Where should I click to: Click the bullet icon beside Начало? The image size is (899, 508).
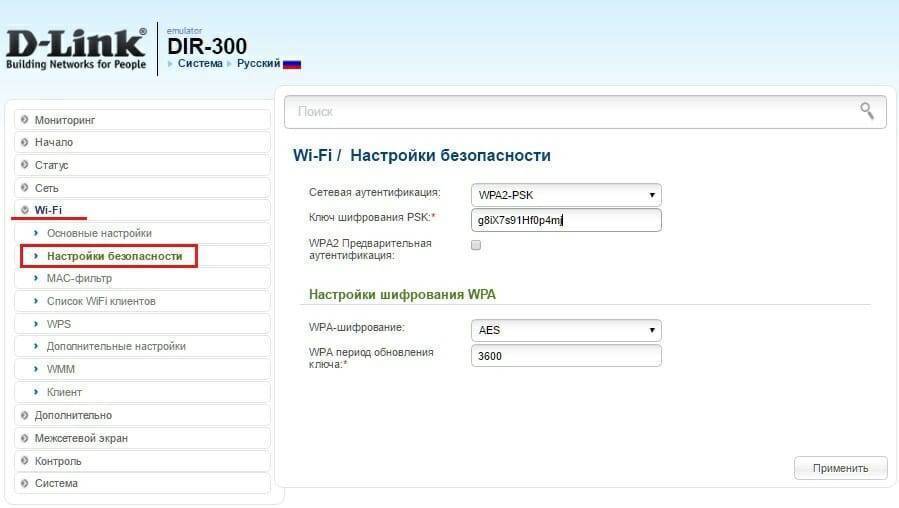click(x=24, y=142)
